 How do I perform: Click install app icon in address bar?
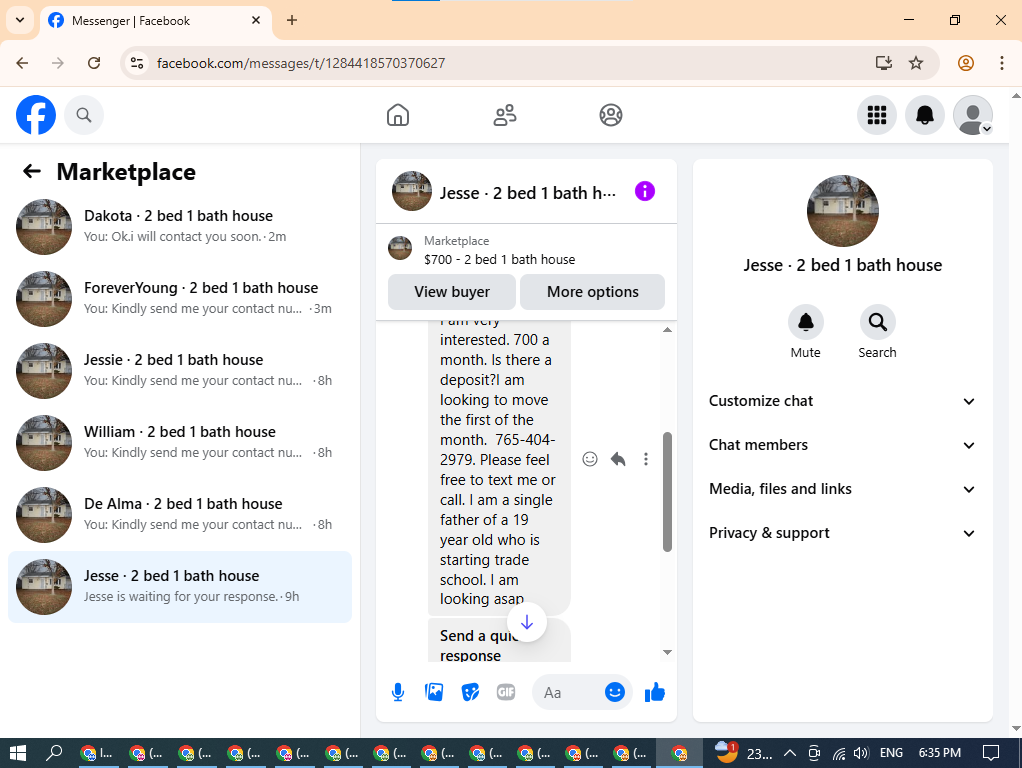click(884, 63)
